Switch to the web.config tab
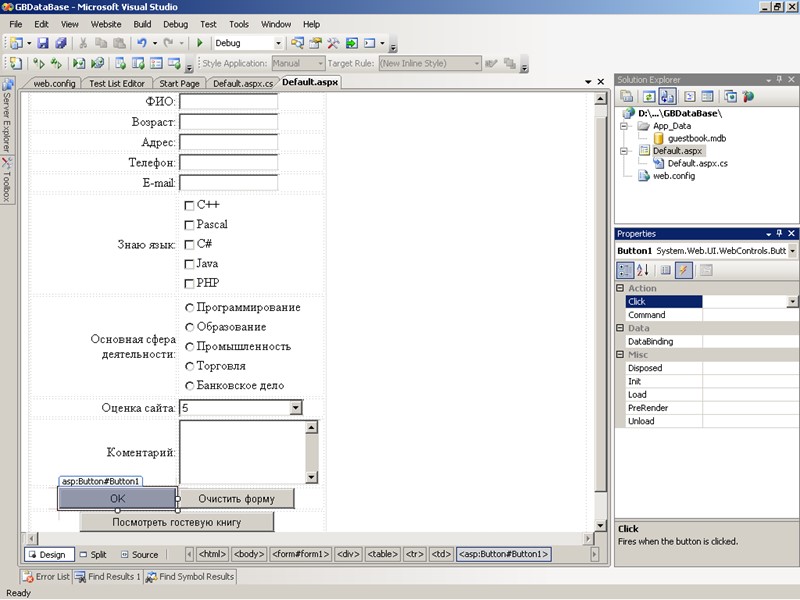This screenshot has height=600, width=800. [x=55, y=83]
